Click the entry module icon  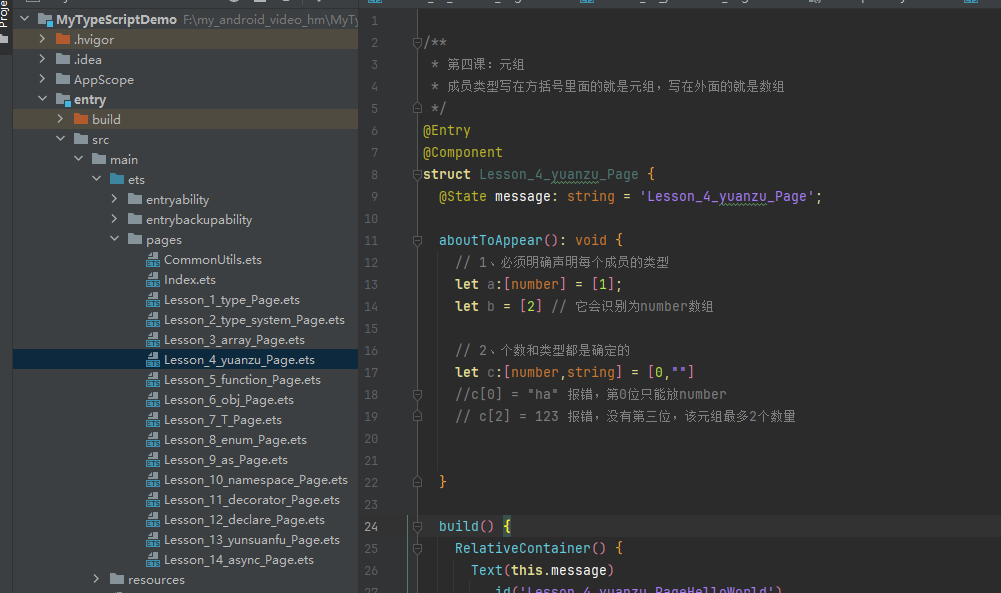click(x=63, y=100)
